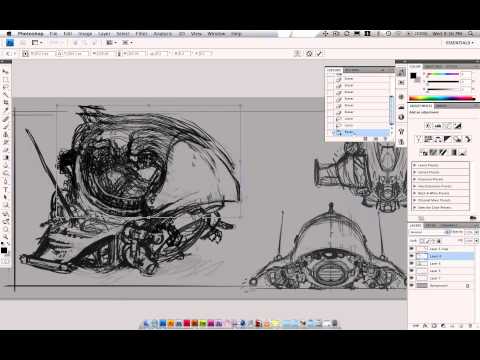This screenshot has width=480, height=360.
Task: Add layer style using fx icon
Action: [425, 326]
